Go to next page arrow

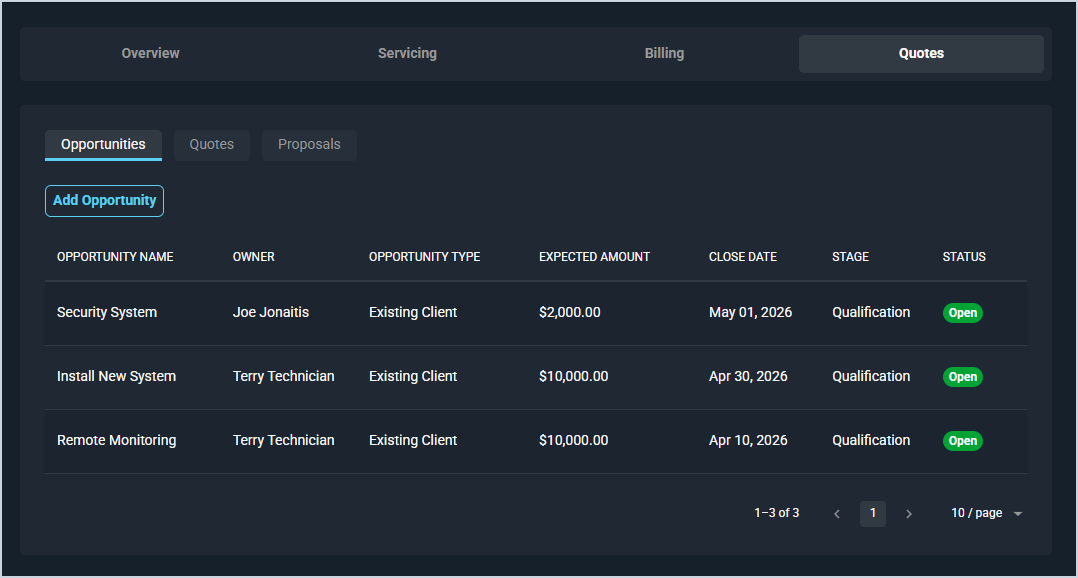point(908,514)
